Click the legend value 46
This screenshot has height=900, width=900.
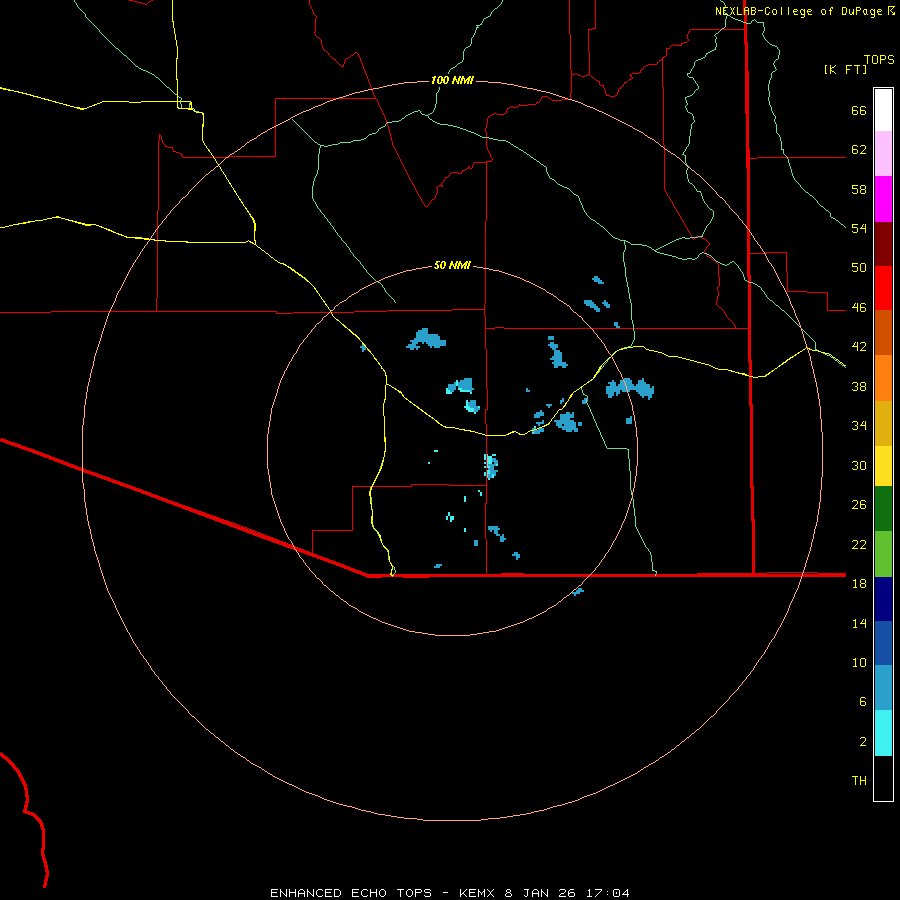point(859,308)
